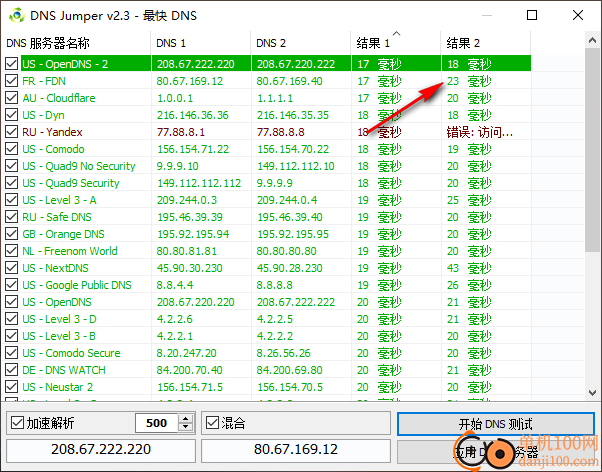Select the RU - Safe DNS entry
The image size is (602, 472).
coord(57,217)
